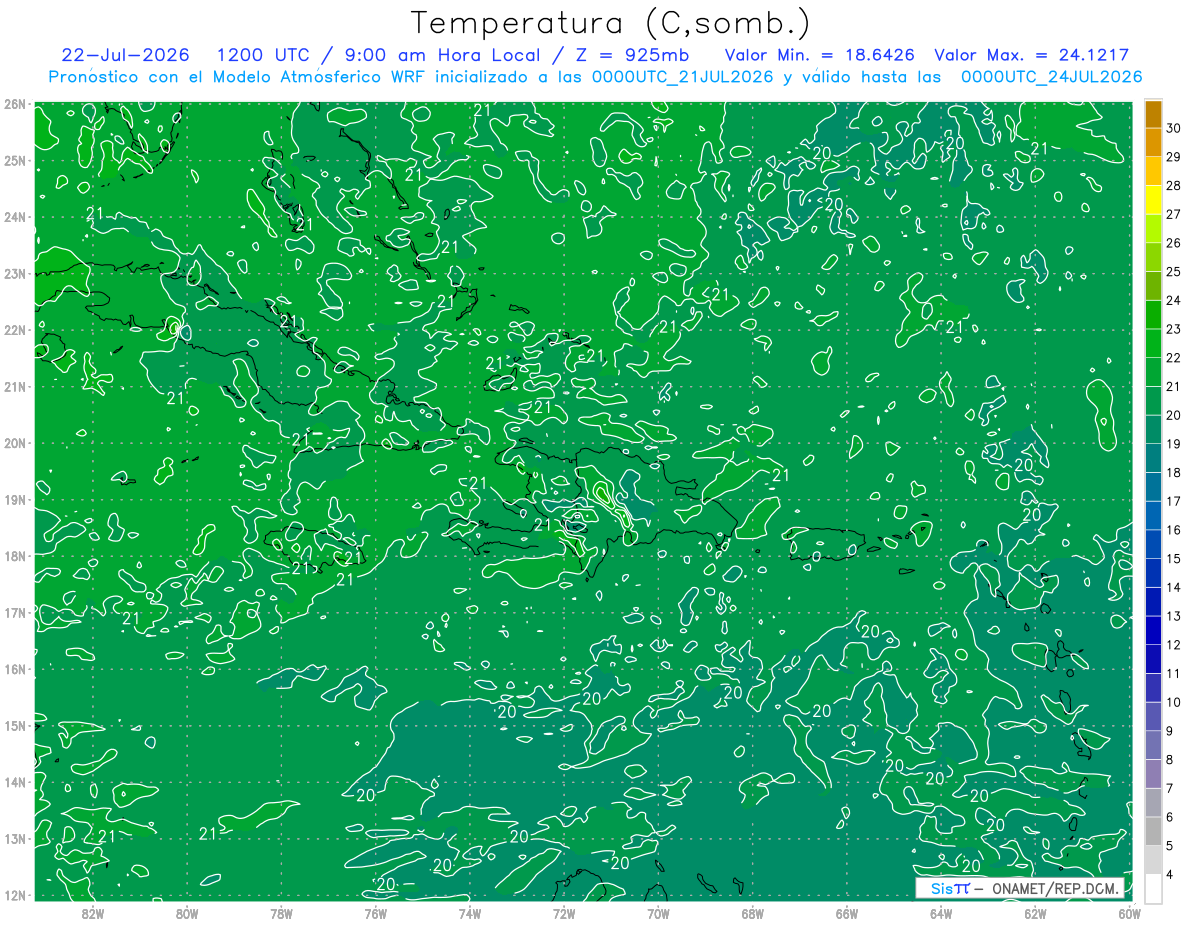This screenshot has height=927, width=1200.
Task: Click longitude label "76W"
Action: click(x=375, y=913)
